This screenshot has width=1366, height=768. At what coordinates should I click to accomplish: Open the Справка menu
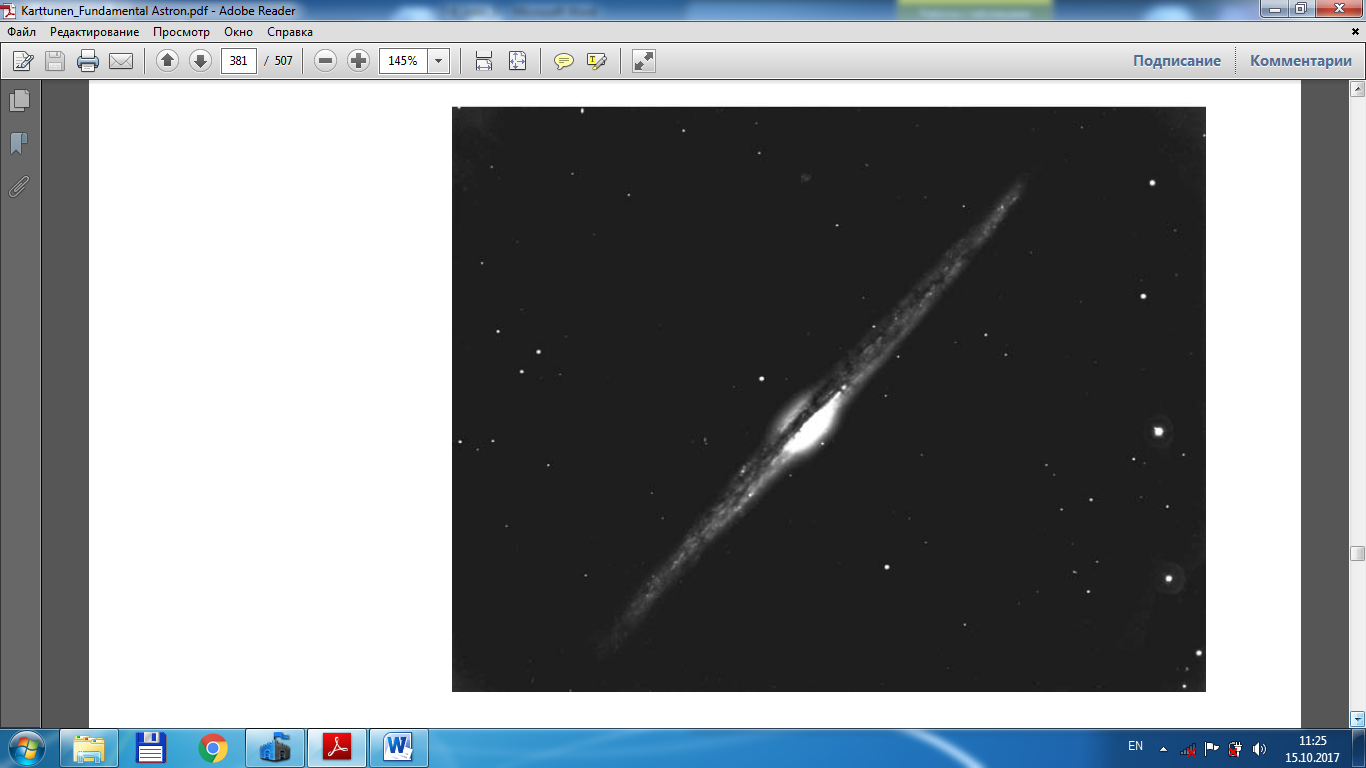pos(290,32)
